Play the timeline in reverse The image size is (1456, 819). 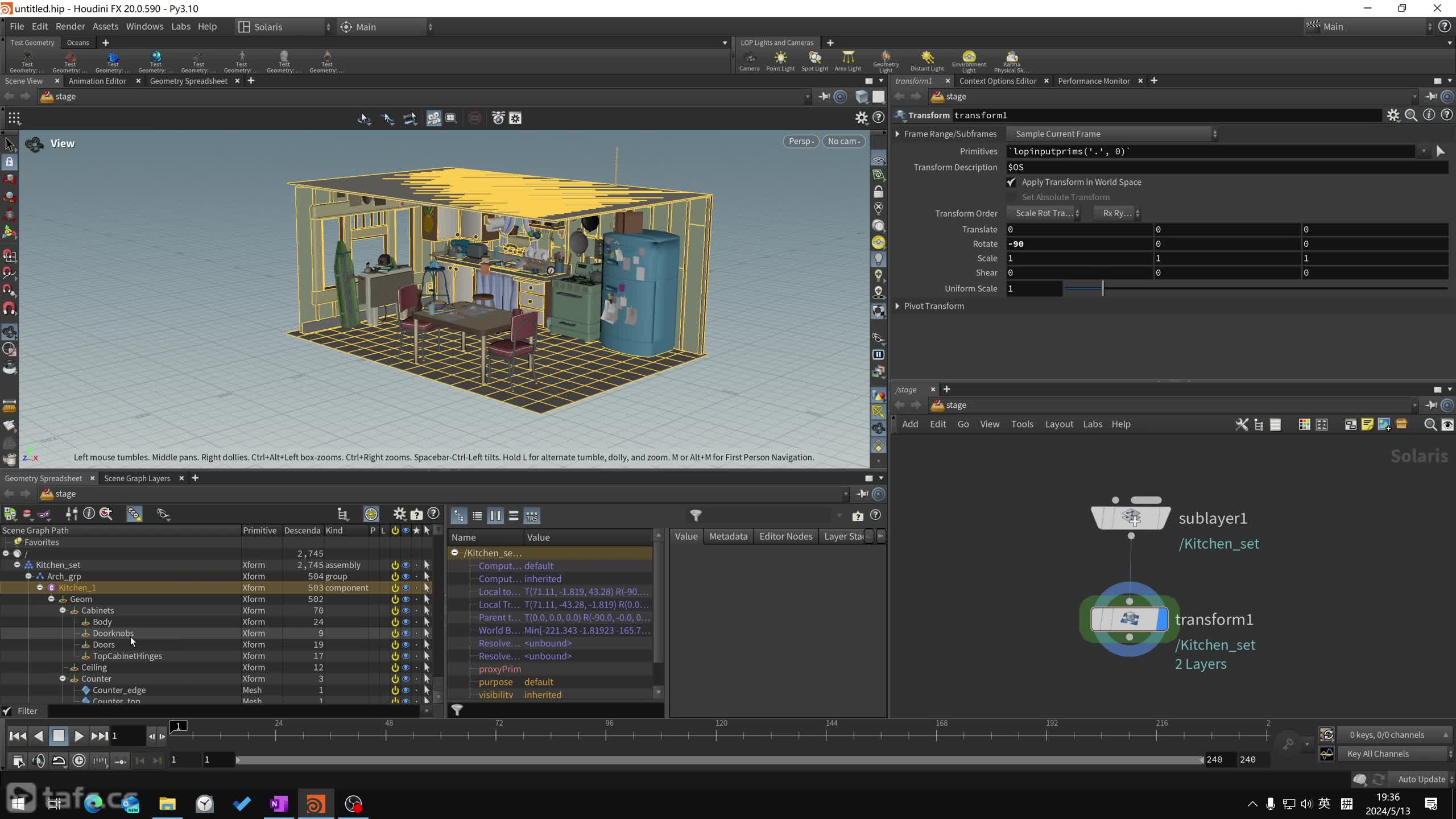[38, 736]
